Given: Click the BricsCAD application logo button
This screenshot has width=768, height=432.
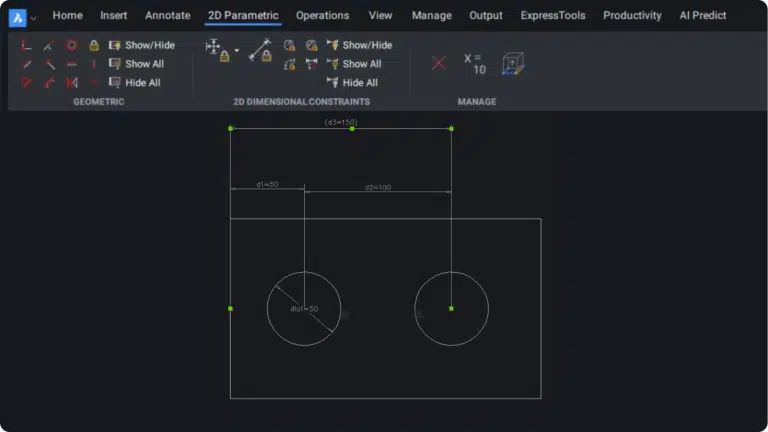Looking at the screenshot, I should [18, 16].
